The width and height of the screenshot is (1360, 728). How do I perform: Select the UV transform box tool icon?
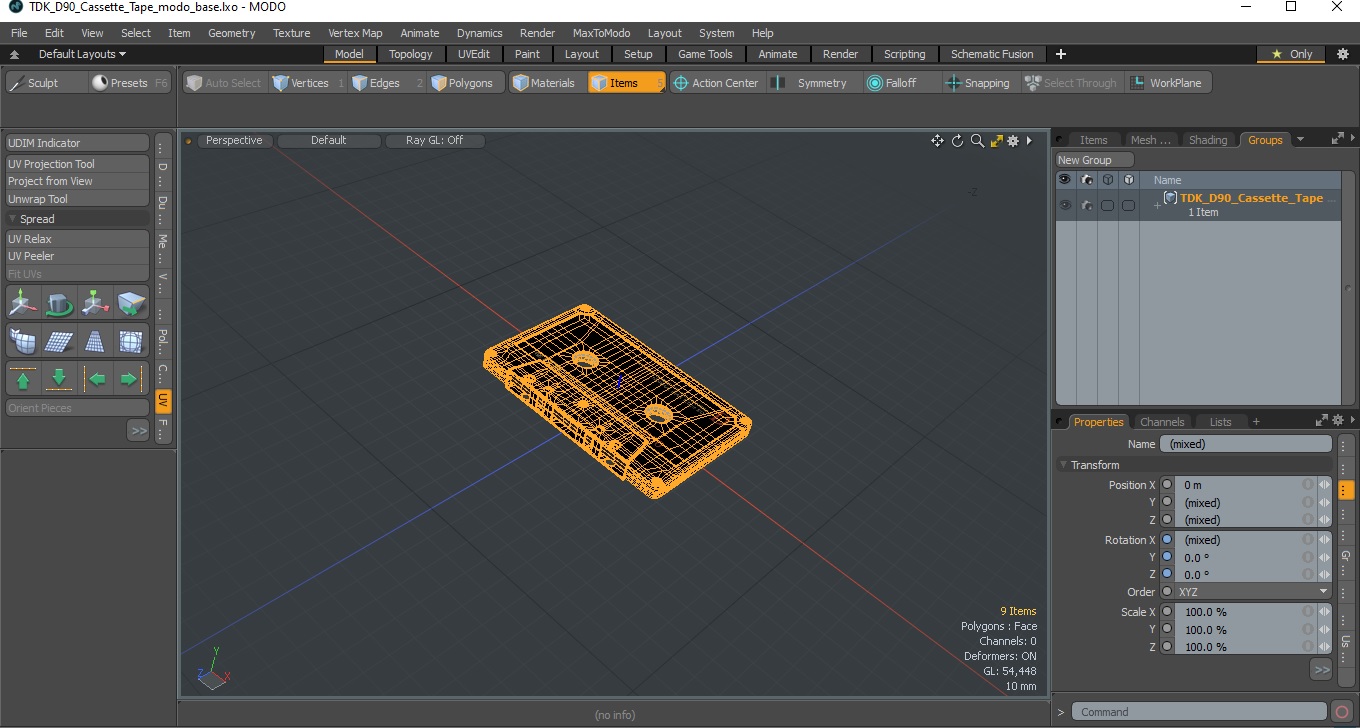pyautogui.click(x=131, y=303)
